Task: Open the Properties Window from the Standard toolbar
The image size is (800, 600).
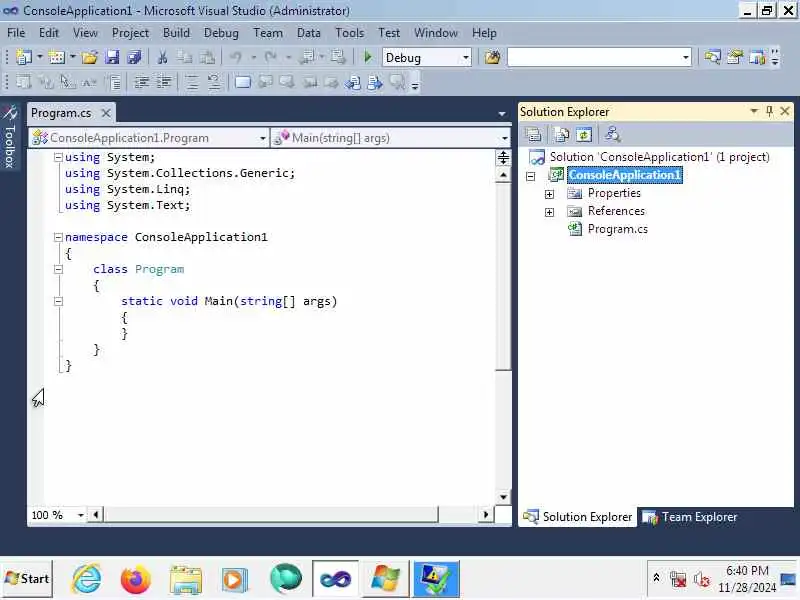Action: pyautogui.click(x=735, y=57)
